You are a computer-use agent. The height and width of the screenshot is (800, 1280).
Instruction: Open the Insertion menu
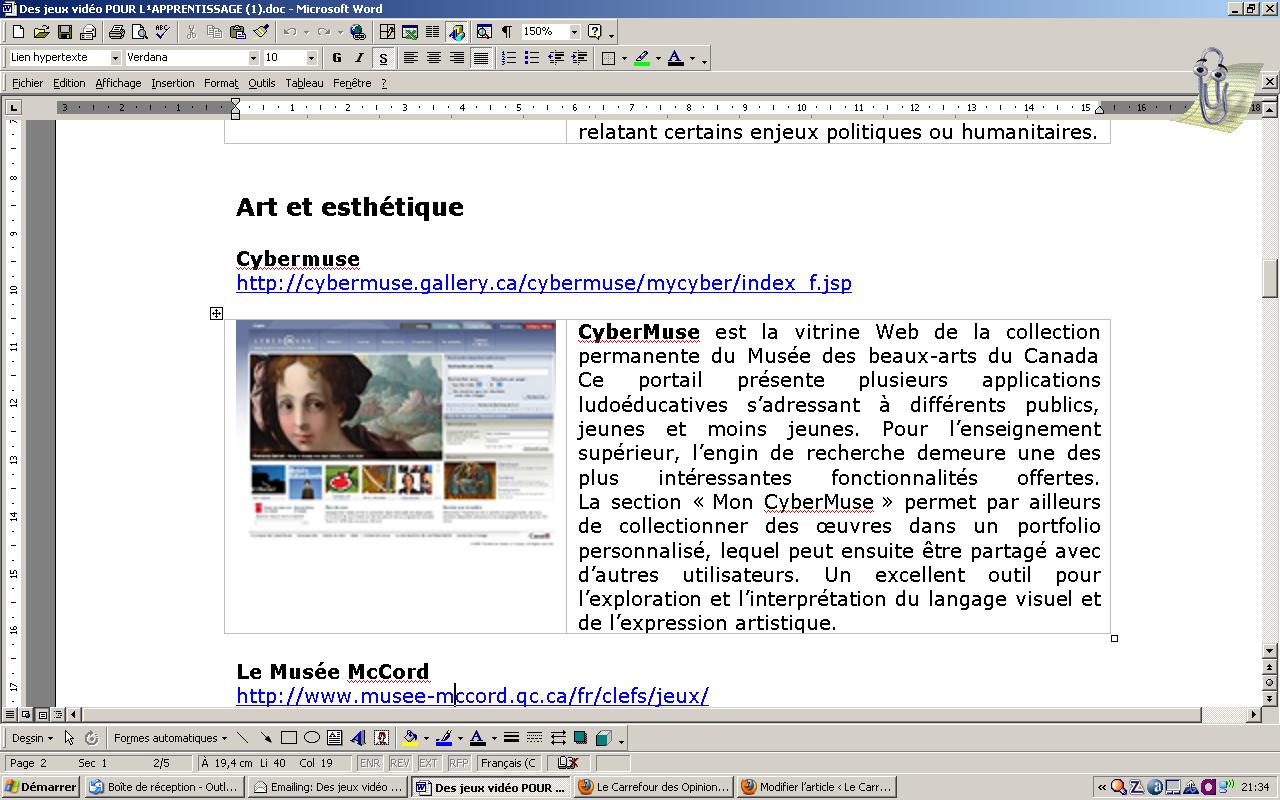coord(173,83)
